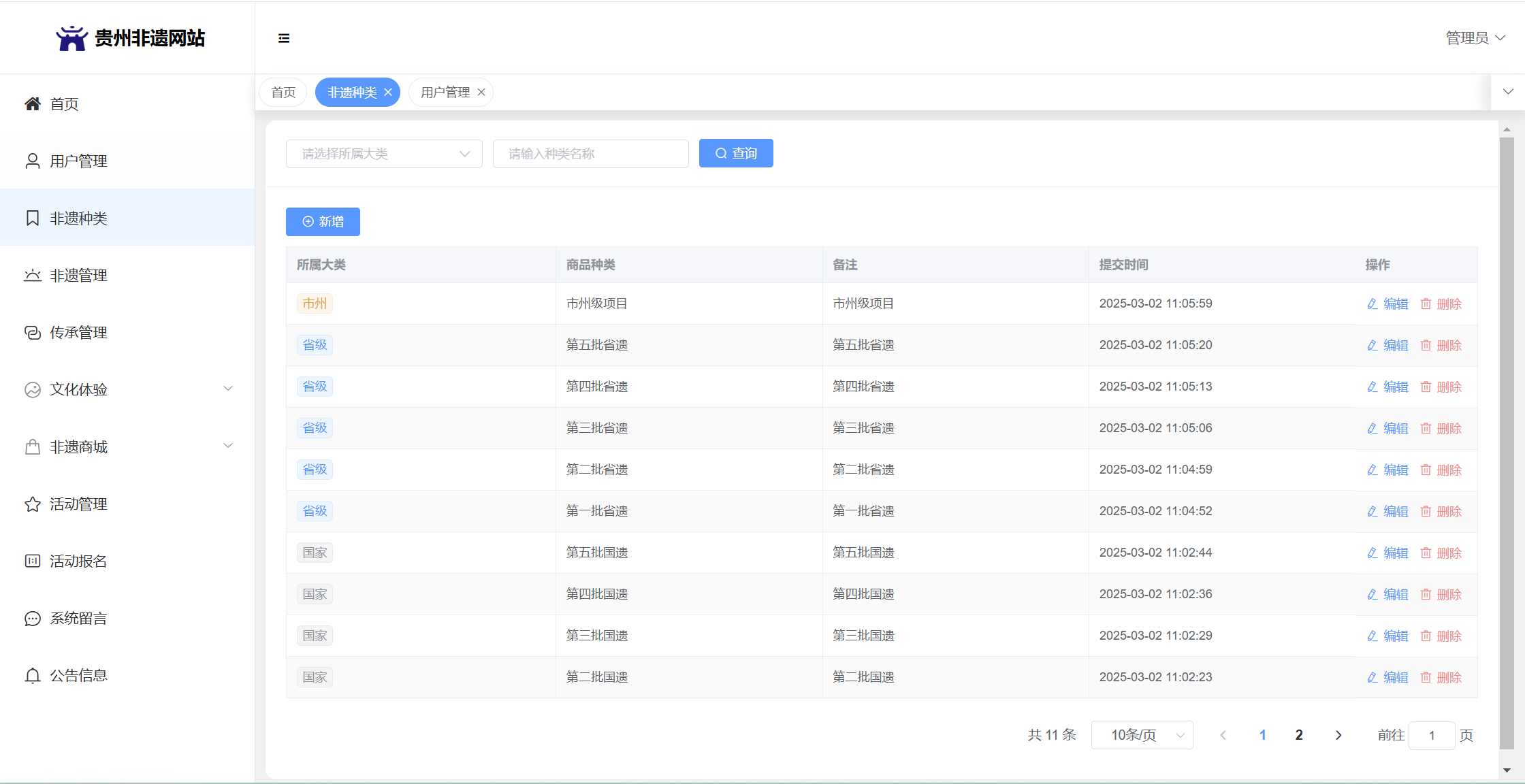The height and width of the screenshot is (784, 1525).
Task: Open the 管理员 user dropdown
Action: tap(1475, 38)
